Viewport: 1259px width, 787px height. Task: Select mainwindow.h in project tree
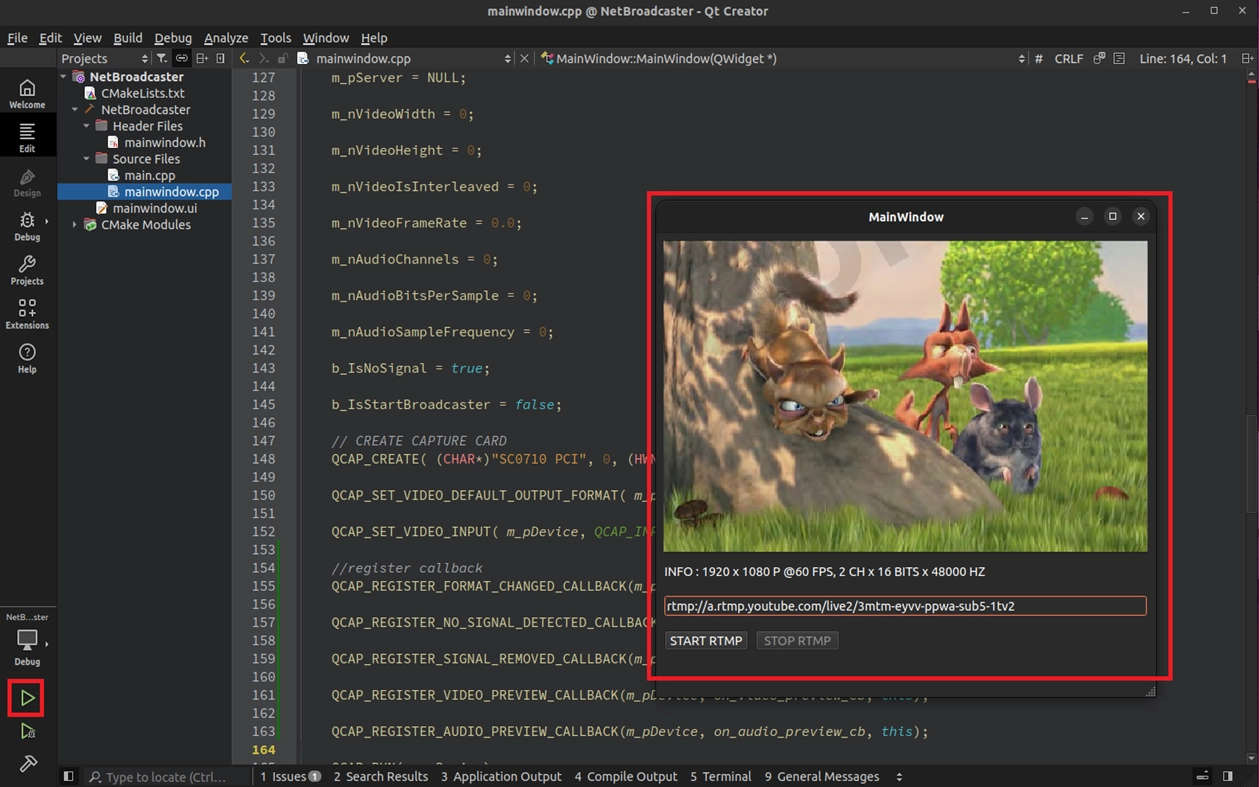click(x=165, y=143)
